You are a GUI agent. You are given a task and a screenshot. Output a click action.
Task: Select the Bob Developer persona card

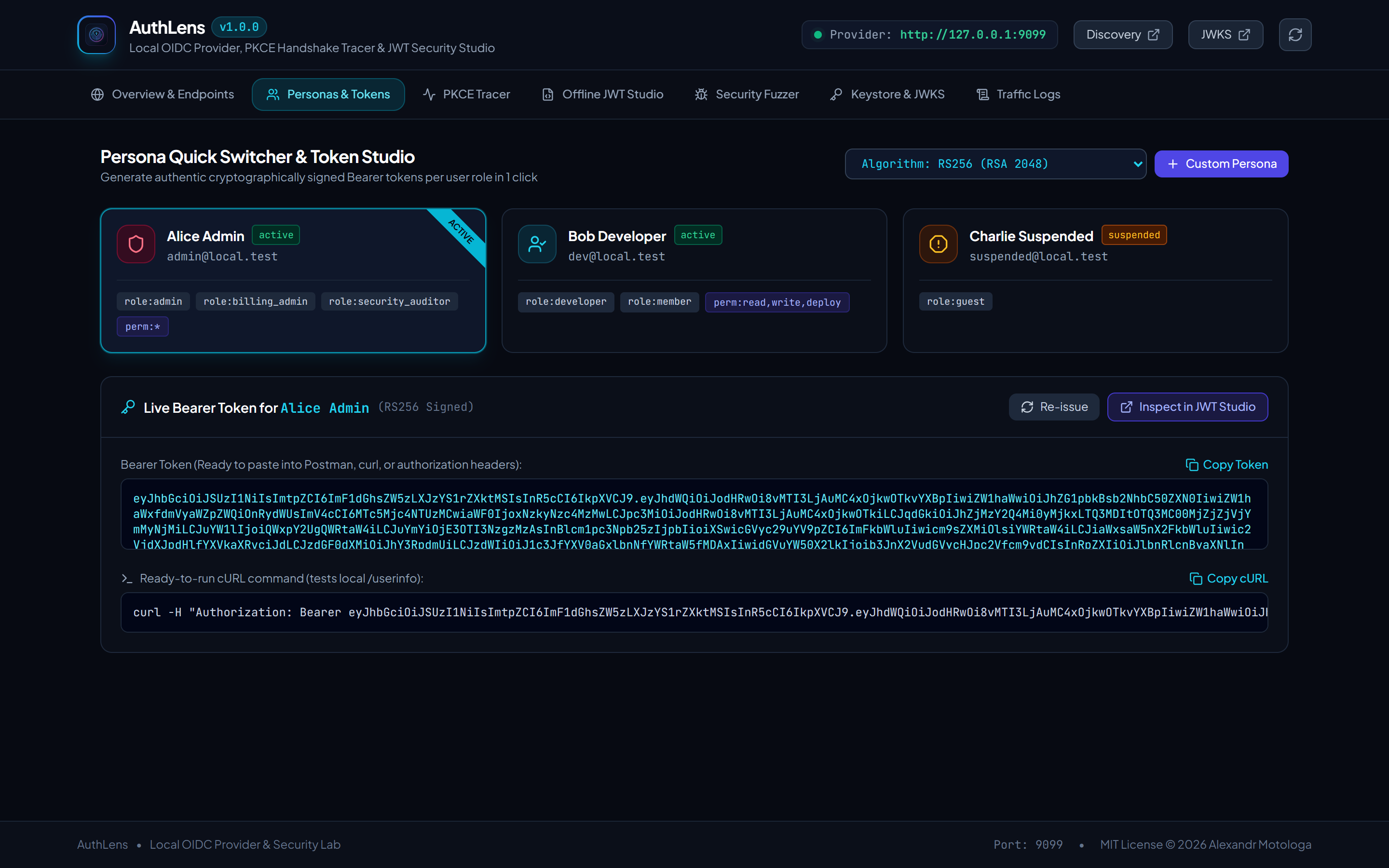point(694,281)
